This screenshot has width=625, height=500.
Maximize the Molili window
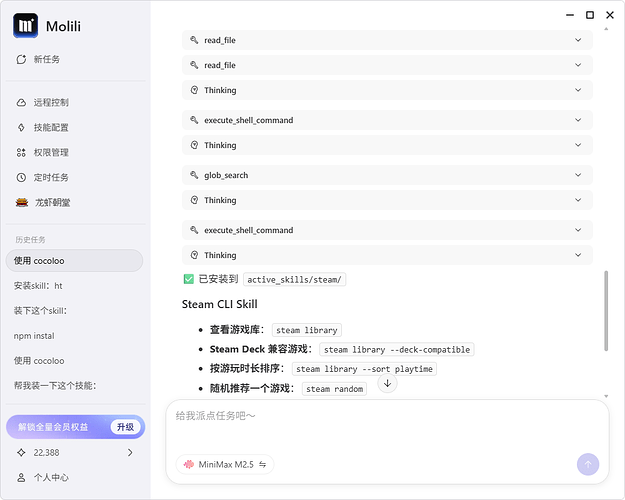tap(590, 15)
